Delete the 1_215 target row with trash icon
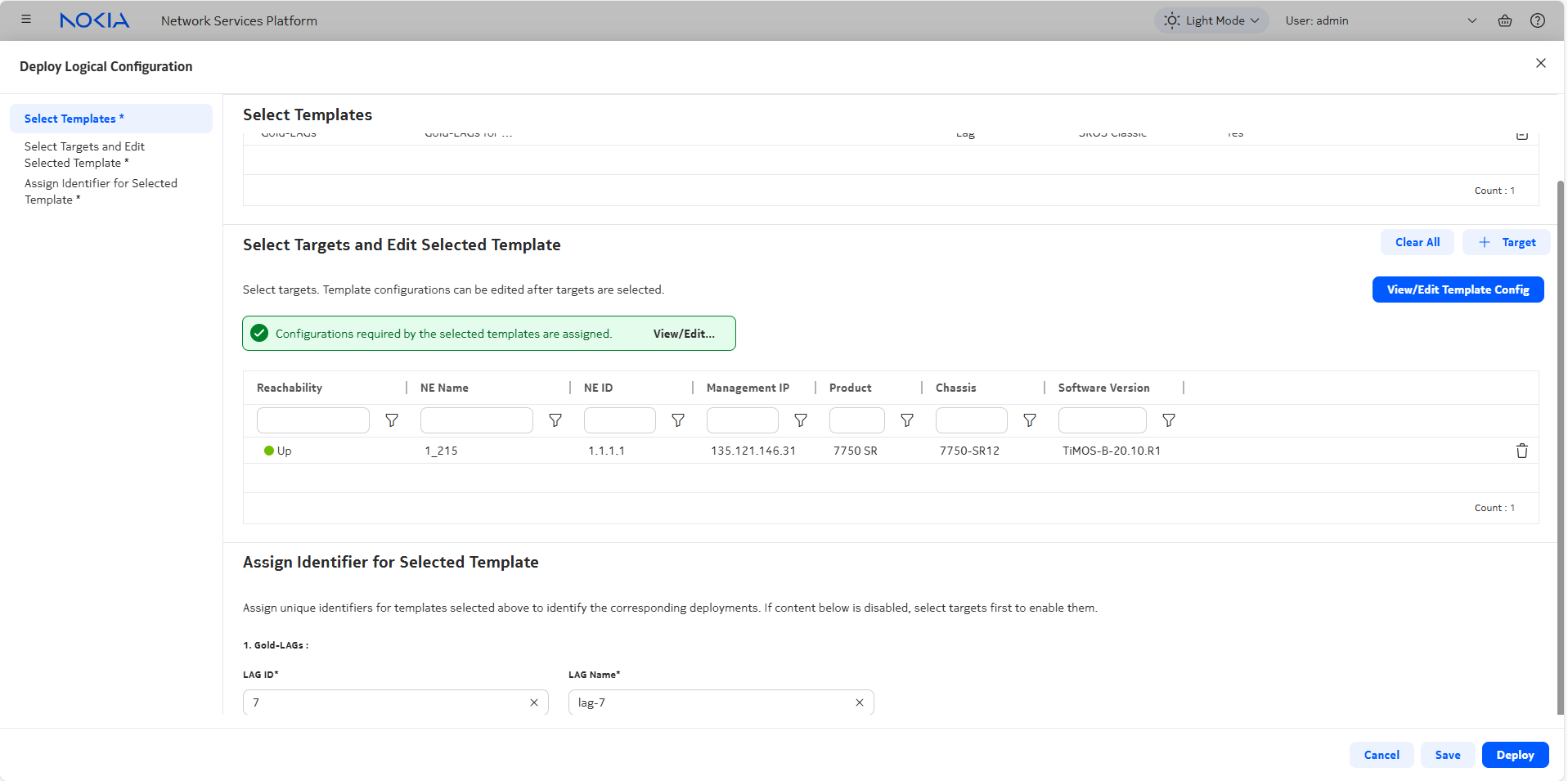 [x=1521, y=451]
